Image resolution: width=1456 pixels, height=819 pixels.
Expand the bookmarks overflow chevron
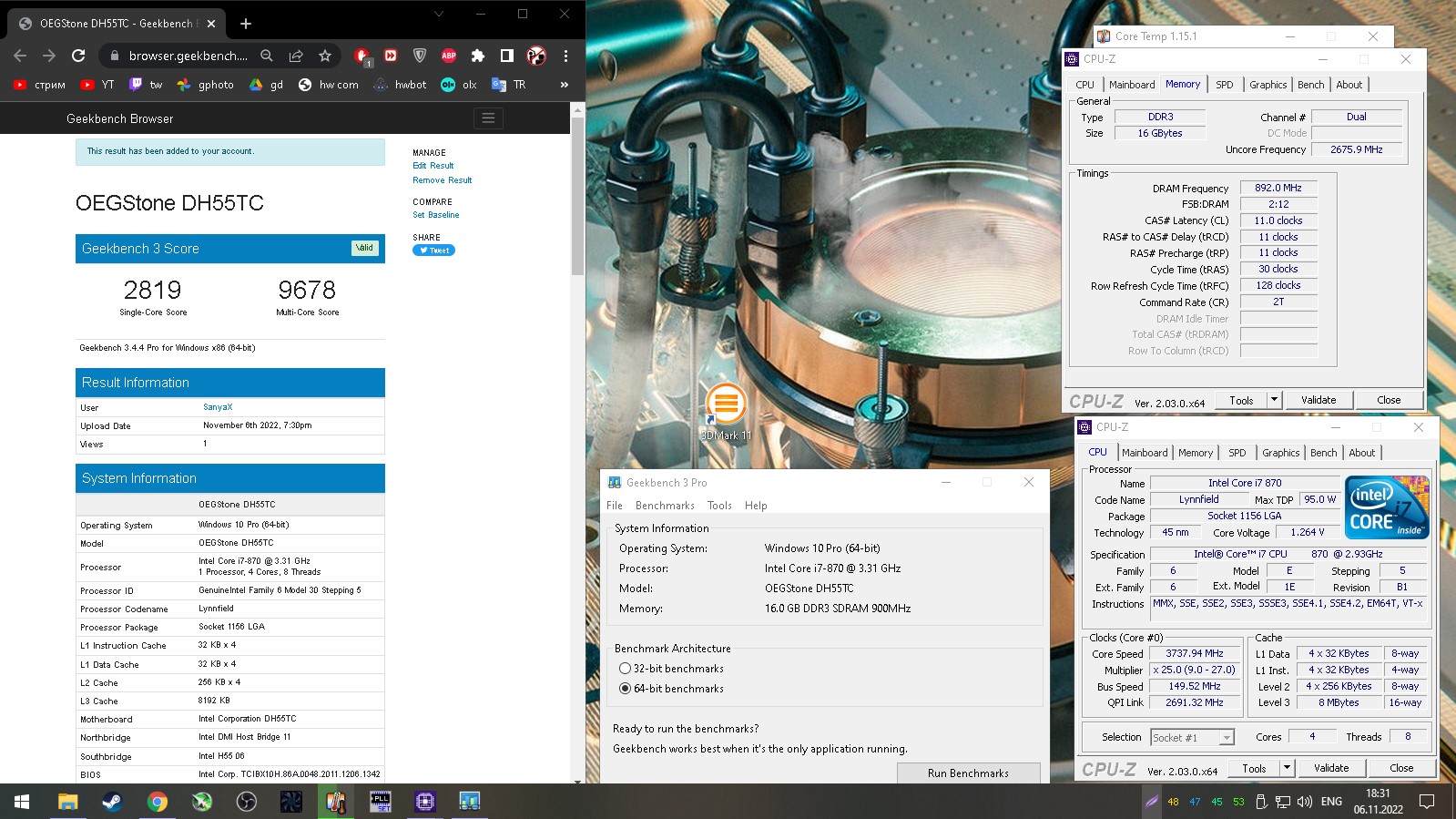564,85
